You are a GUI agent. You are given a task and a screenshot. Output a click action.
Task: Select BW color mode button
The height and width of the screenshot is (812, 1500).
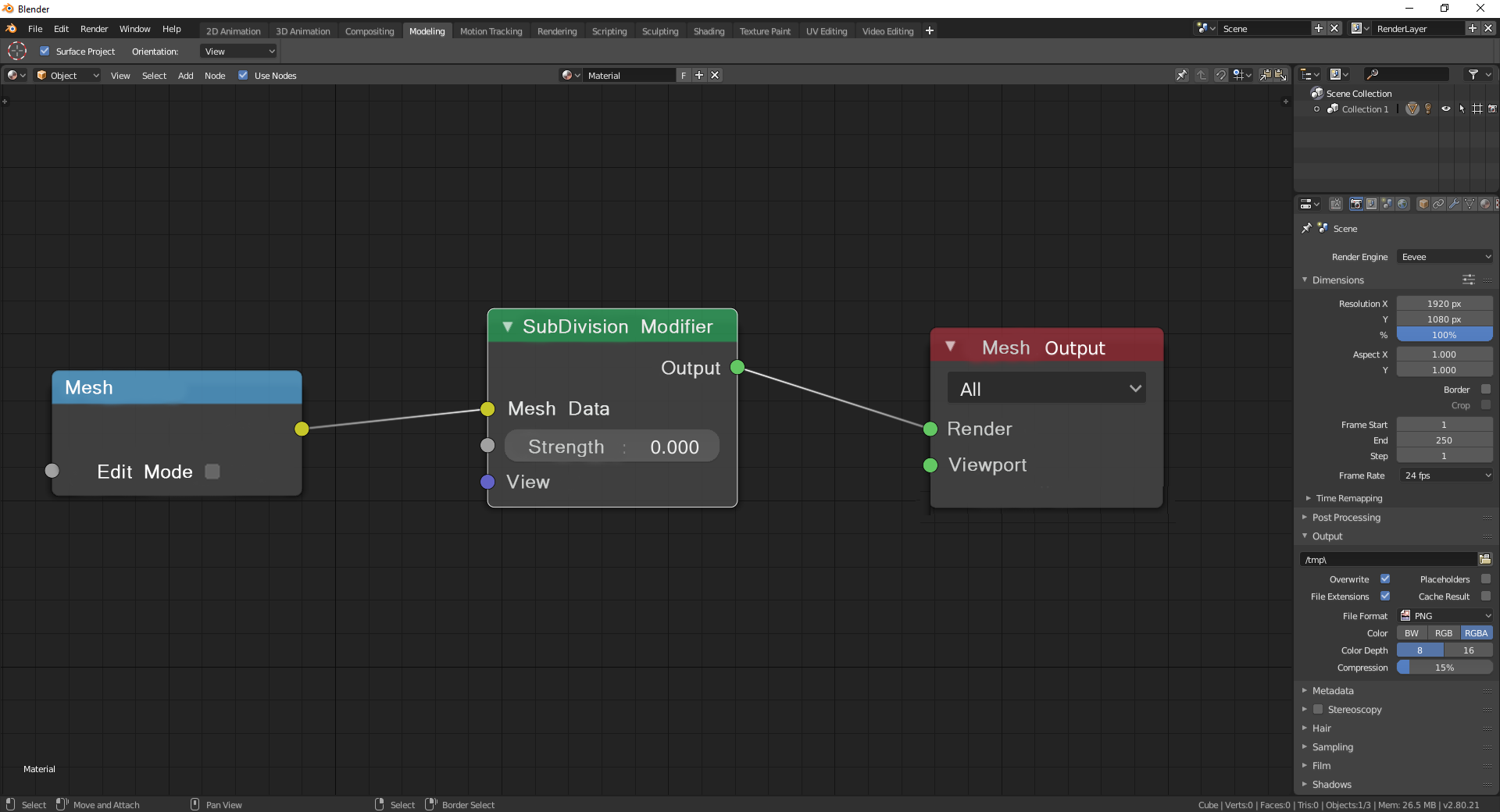(x=1412, y=633)
